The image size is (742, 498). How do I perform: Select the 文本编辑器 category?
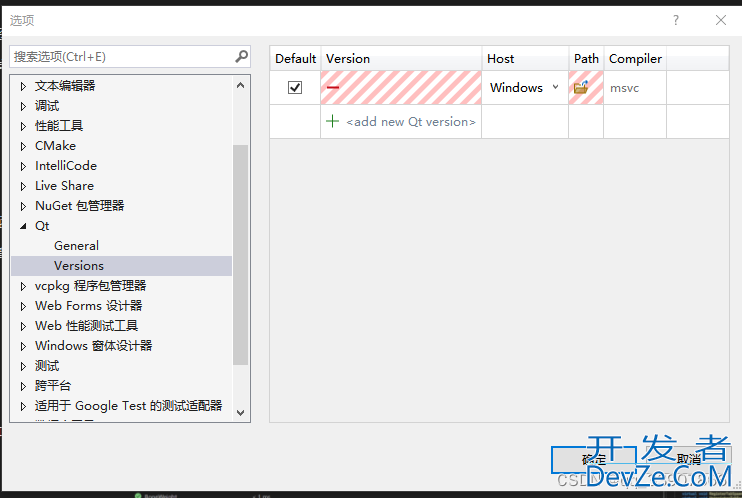tap(65, 86)
